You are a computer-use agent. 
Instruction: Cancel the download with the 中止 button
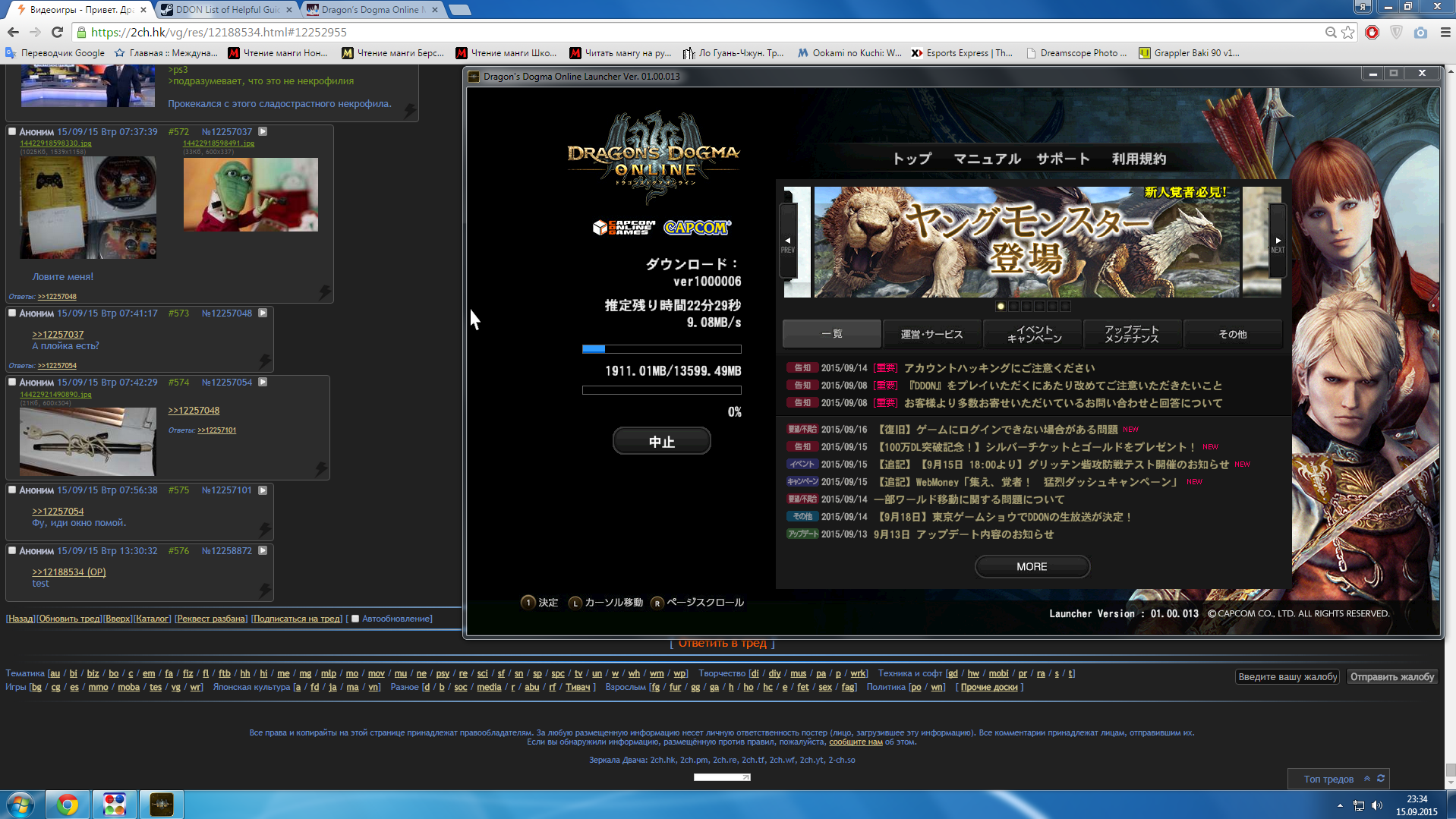coord(662,442)
